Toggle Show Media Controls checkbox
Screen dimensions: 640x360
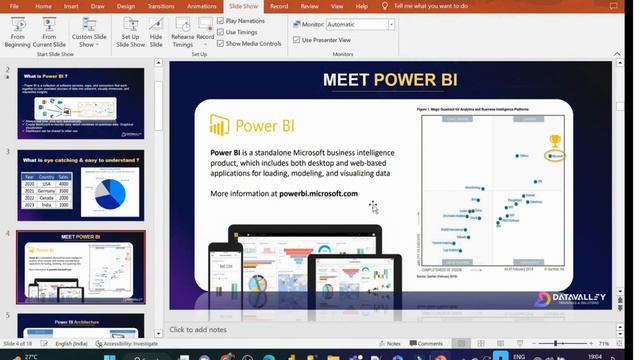pyautogui.click(x=221, y=43)
